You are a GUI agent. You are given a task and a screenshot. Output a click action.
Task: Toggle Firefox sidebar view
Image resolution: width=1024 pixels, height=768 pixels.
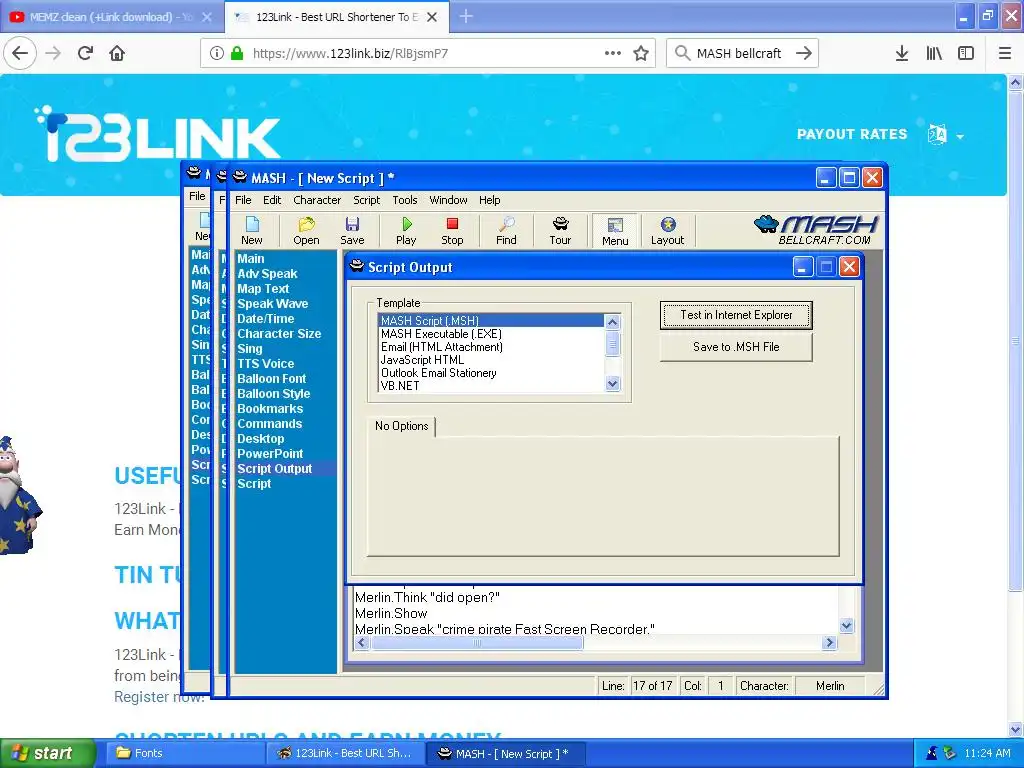coord(966,53)
